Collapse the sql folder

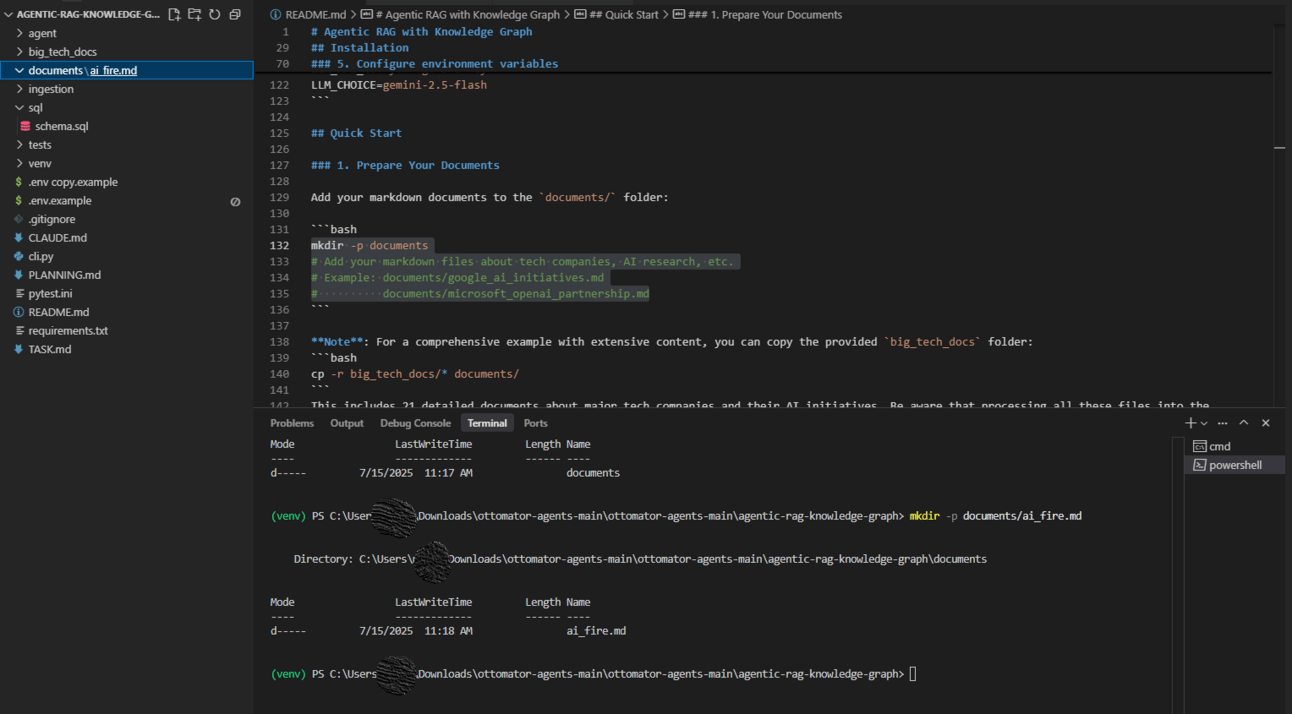pos(35,108)
